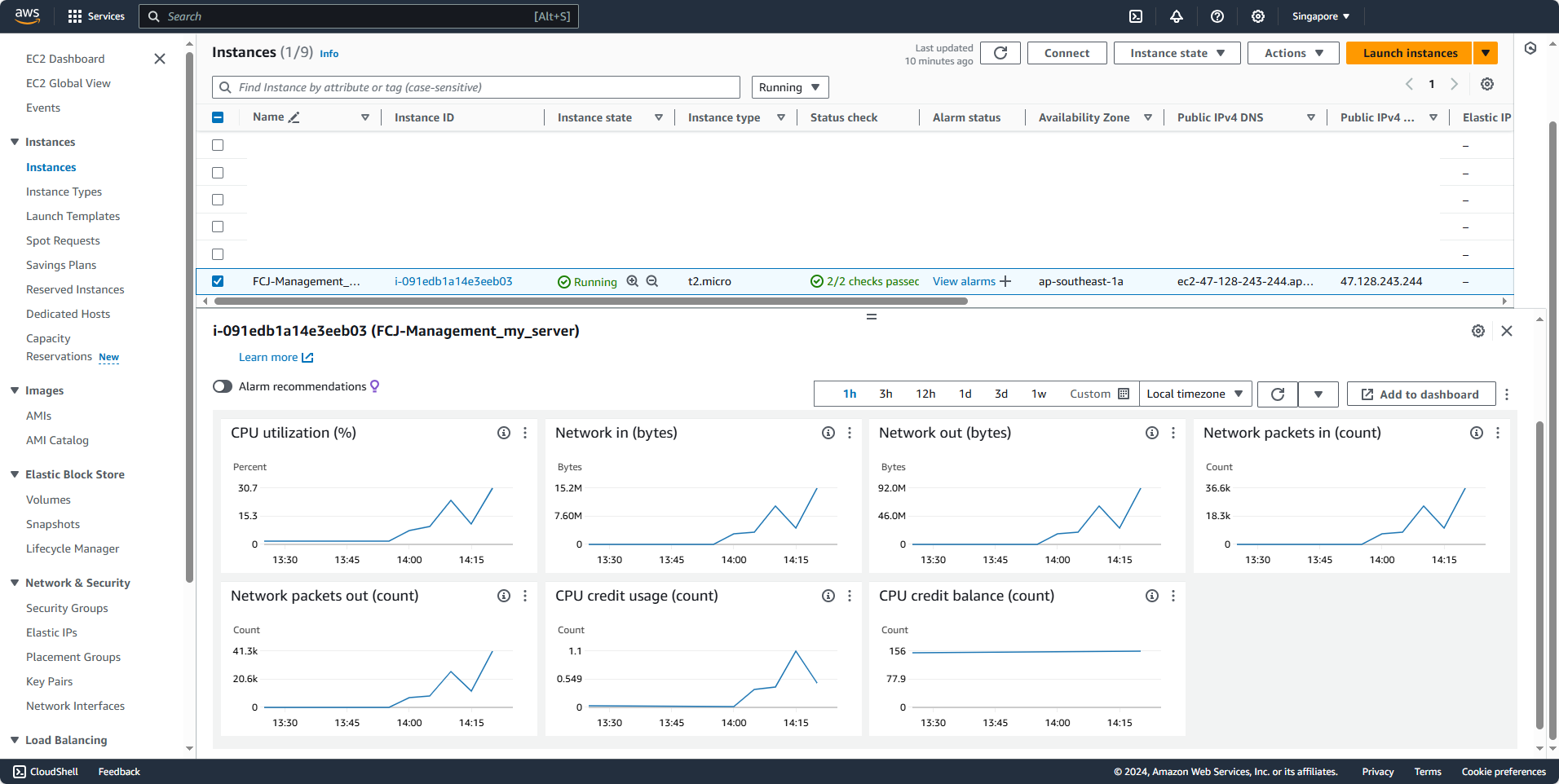Screen dimensions: 1559x784
Task: Open table preferences gear icon
Action: (1487, 84)
